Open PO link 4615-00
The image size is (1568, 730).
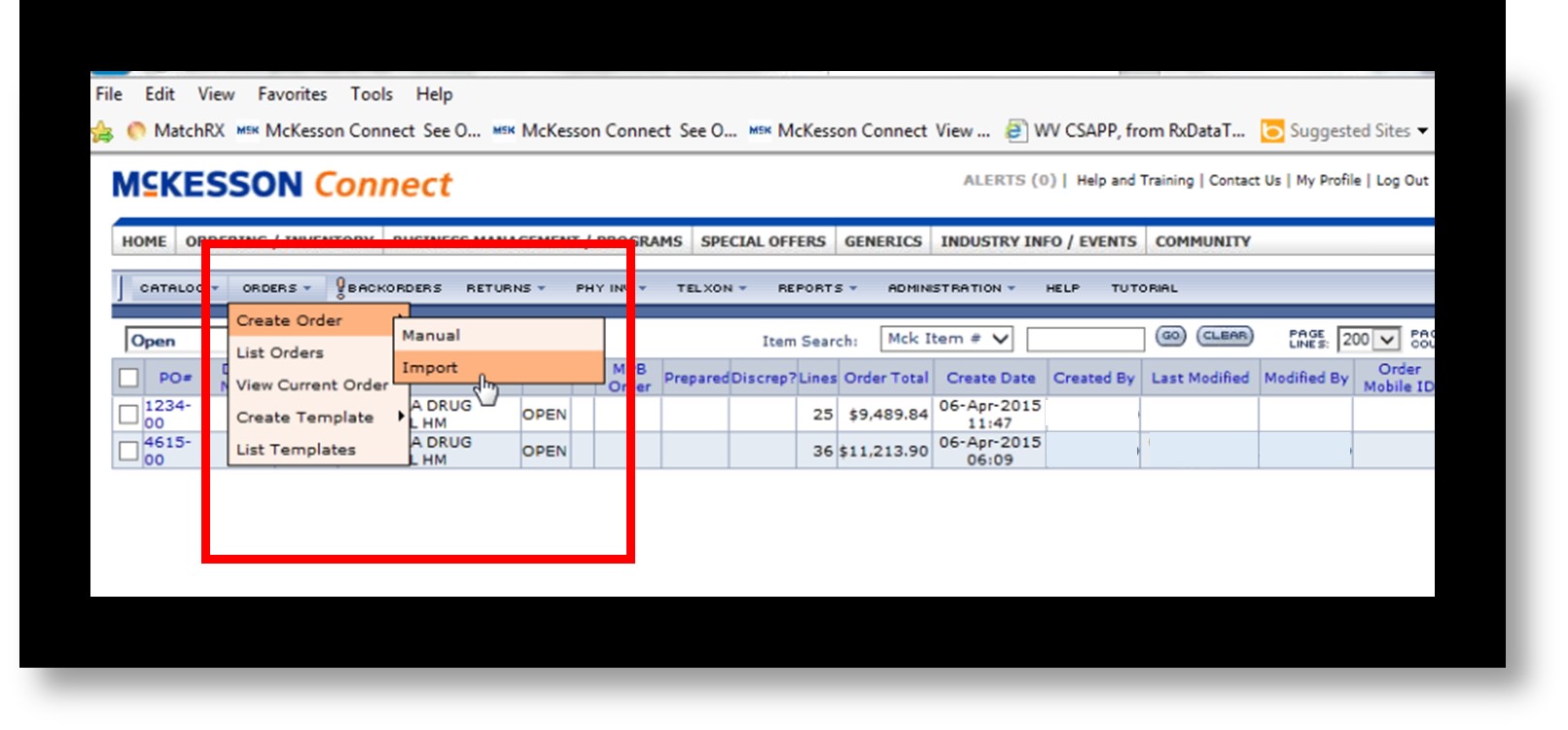coord(167,451)
